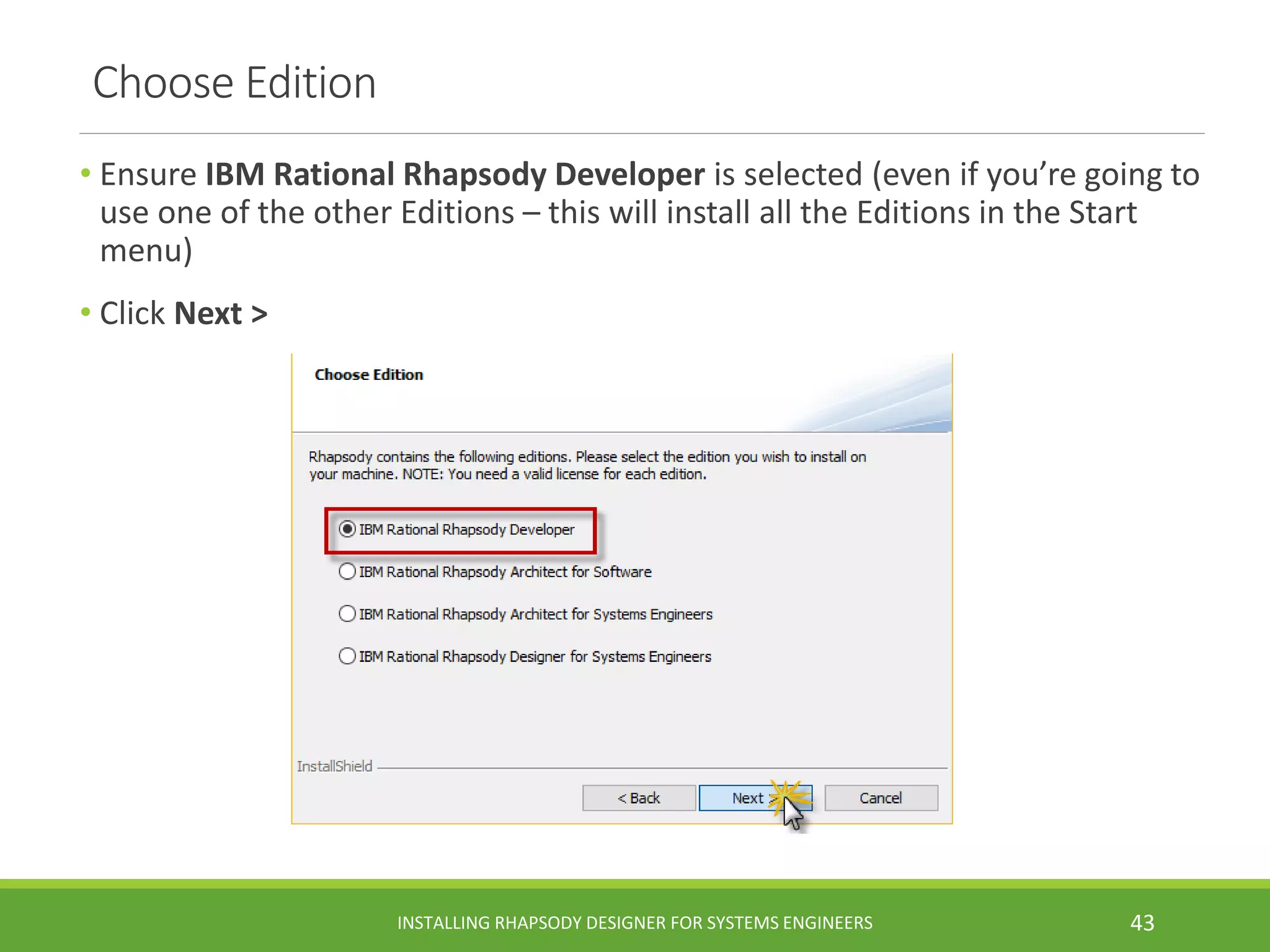The image size is (1270, 952).
Task: Select Rhapsody Architect for Software edition
Action: coord(347,571)
